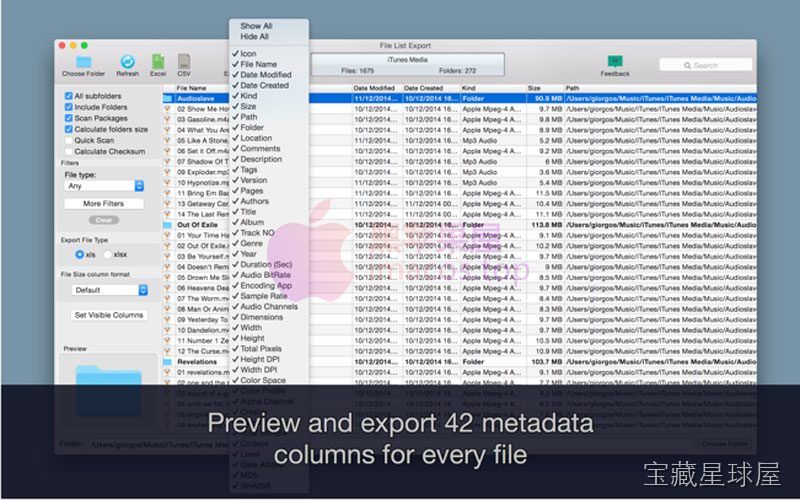800x500 pixels.
Task: Toggle Album column in the menu
Action: [x=252, y=222]
